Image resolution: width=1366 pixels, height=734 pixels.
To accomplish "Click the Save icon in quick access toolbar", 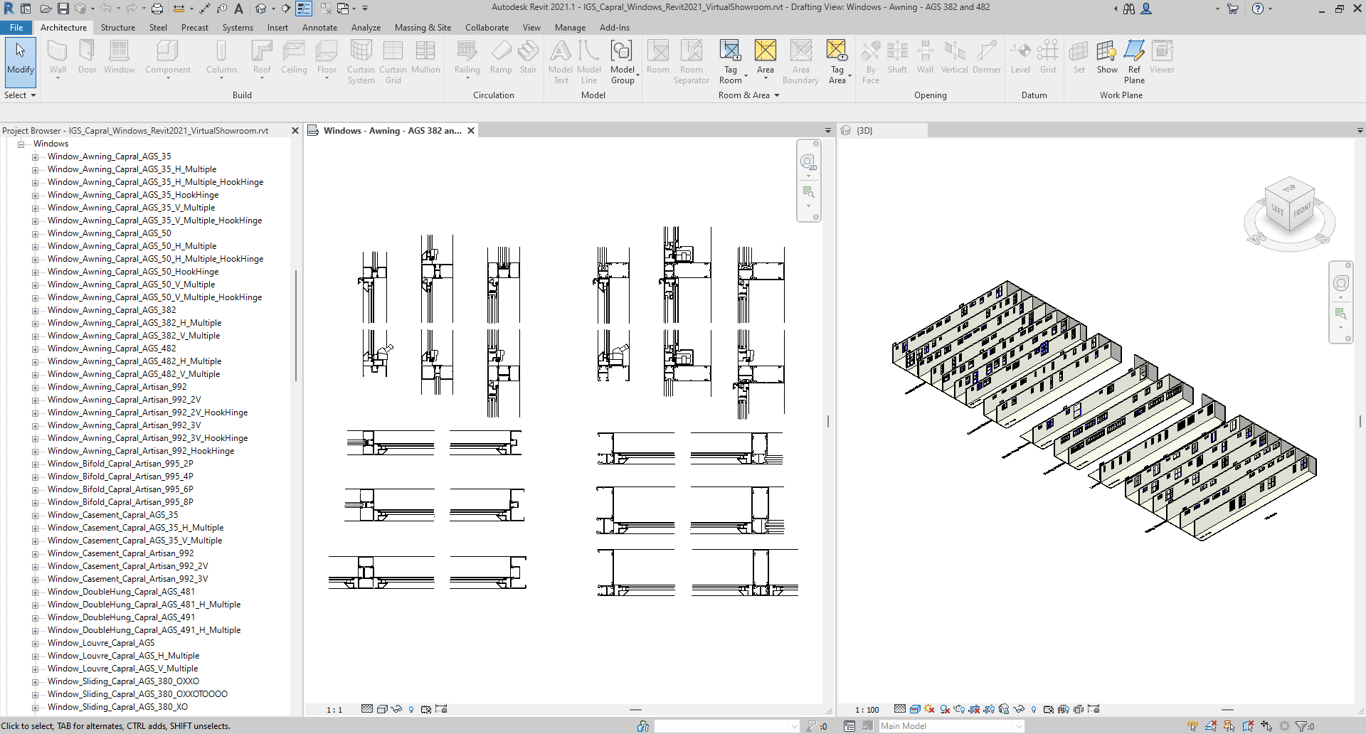I will [62, 9].
